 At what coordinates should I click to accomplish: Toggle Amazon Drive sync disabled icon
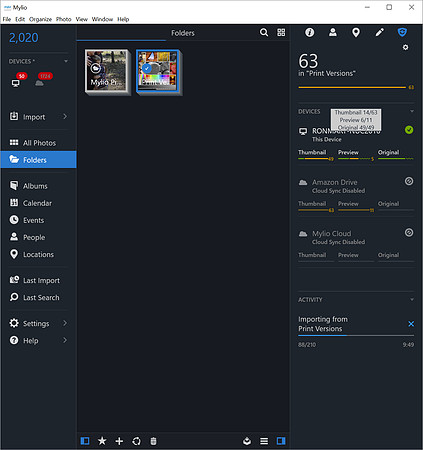click(409, 181)
